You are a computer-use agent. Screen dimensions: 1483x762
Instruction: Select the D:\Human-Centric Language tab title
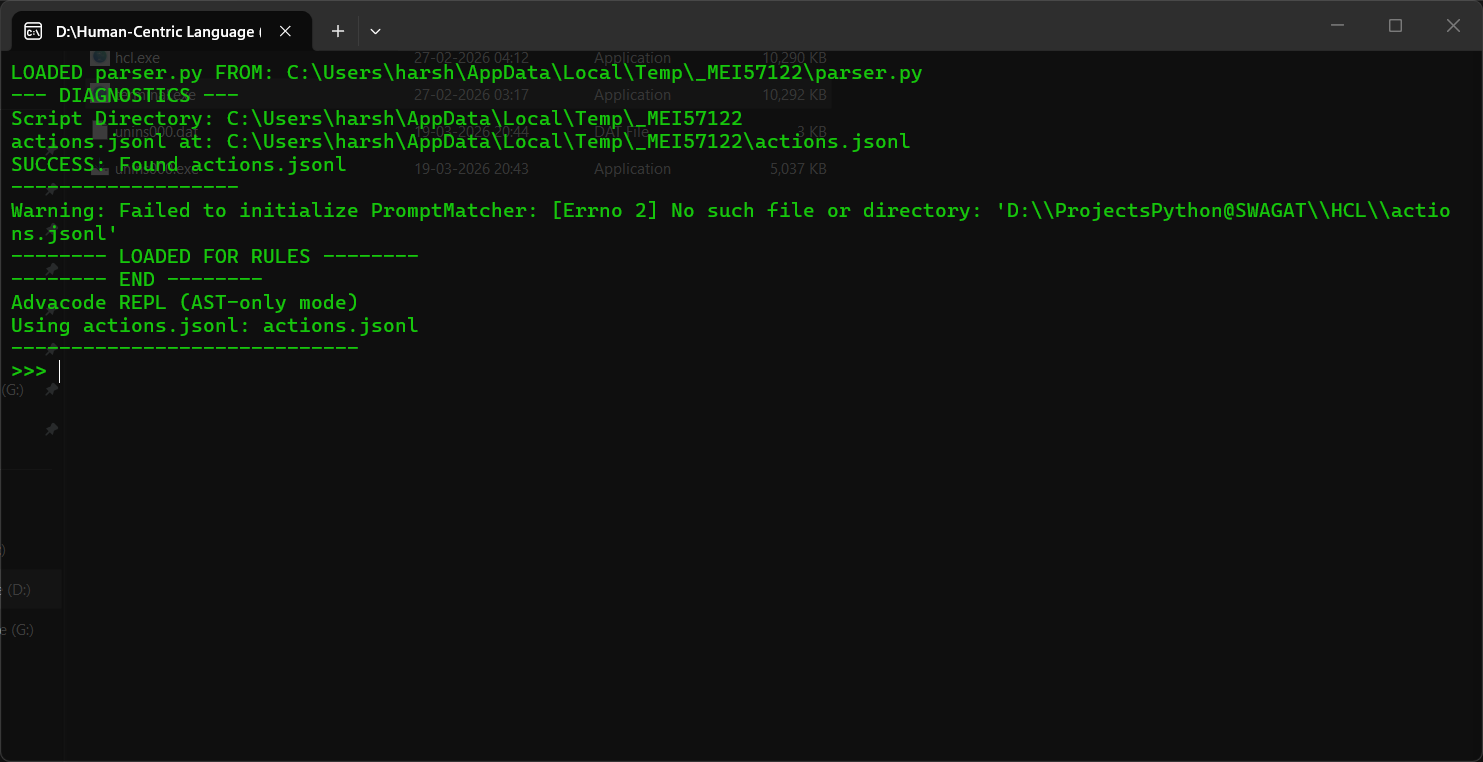point(155,31)
